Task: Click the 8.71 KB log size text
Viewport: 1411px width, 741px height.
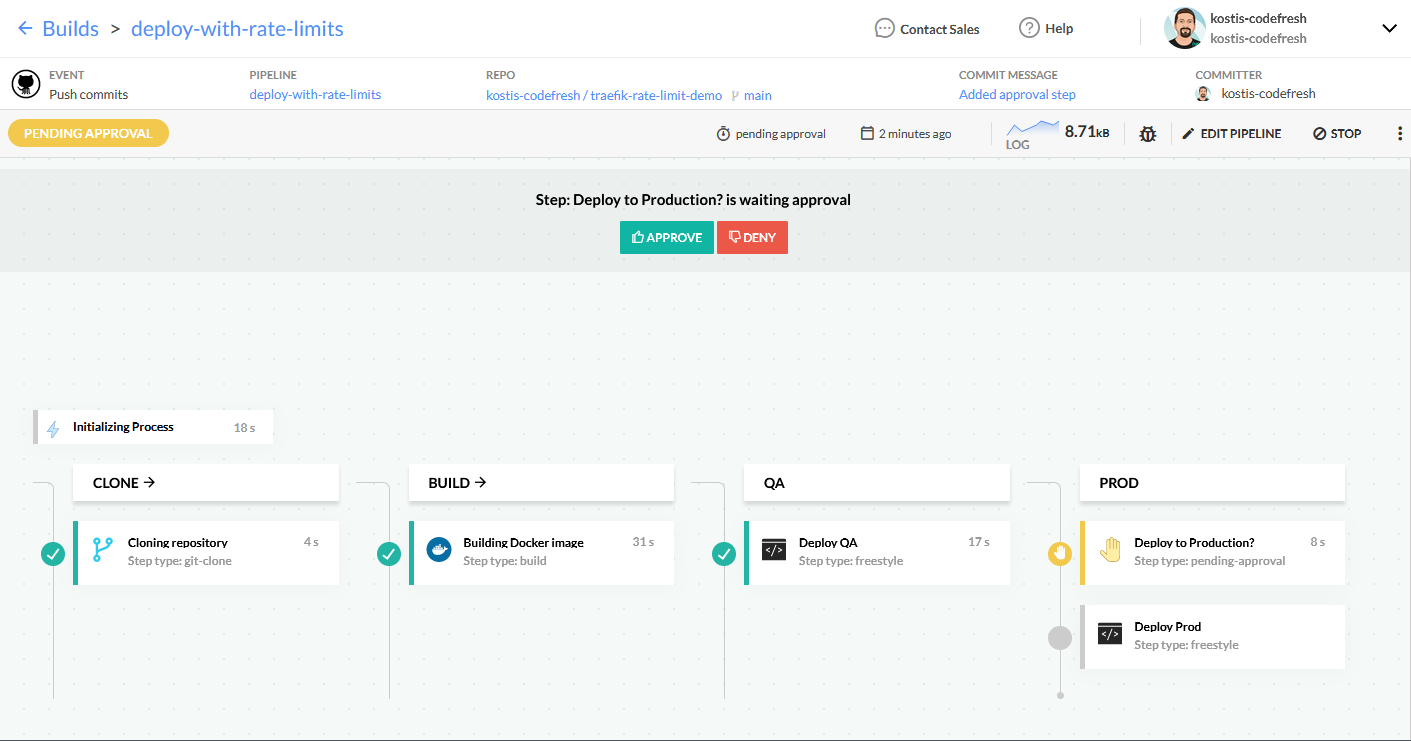Action: (1087, 132)
